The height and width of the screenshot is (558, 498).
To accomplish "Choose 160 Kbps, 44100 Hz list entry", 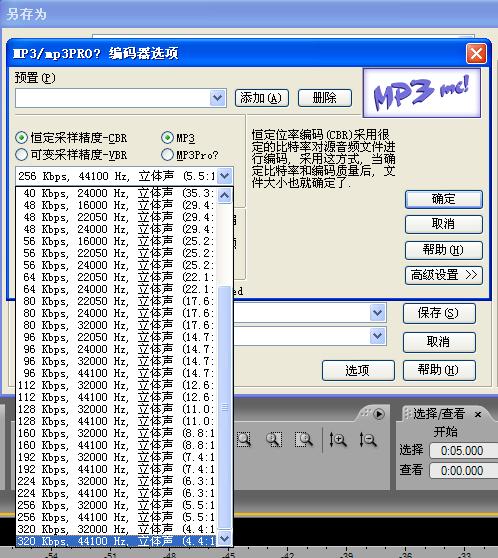I will 117,445.
